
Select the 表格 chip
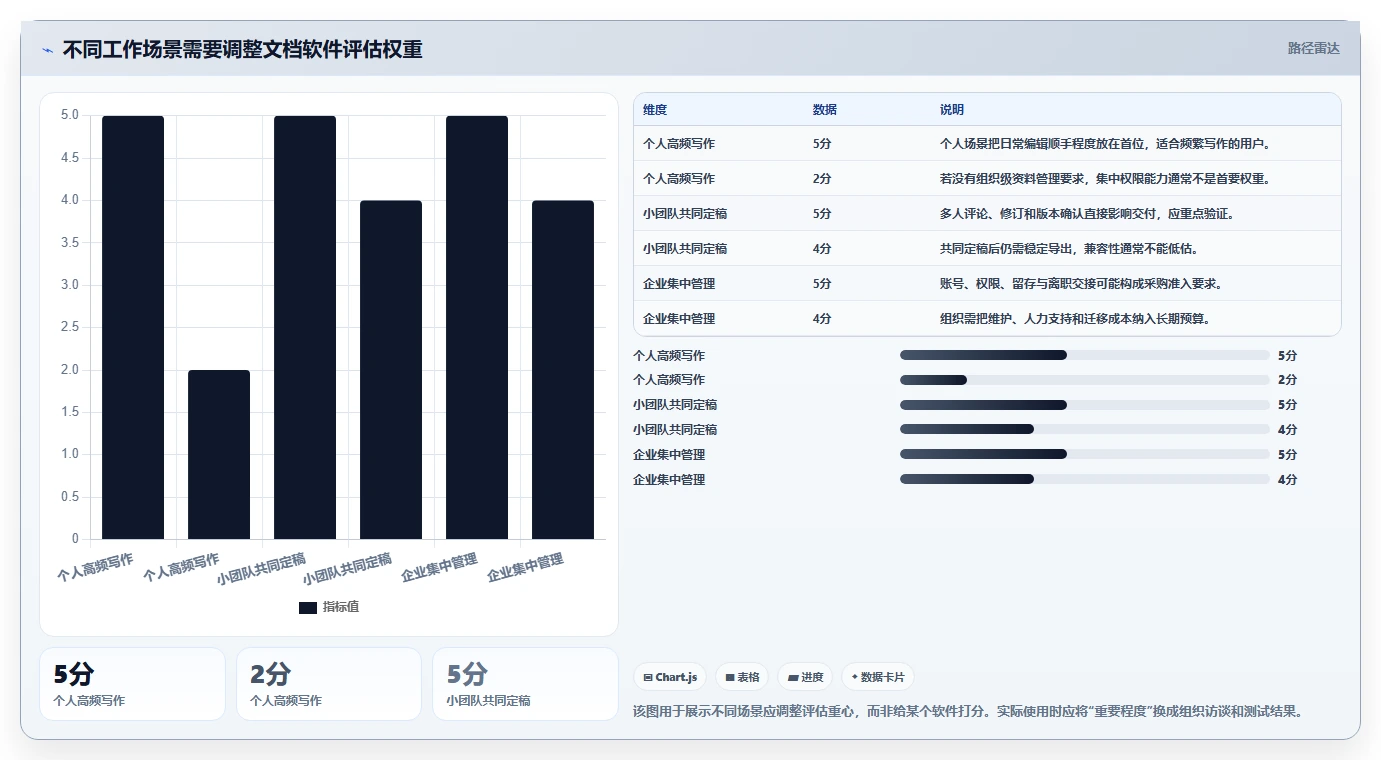742,677
